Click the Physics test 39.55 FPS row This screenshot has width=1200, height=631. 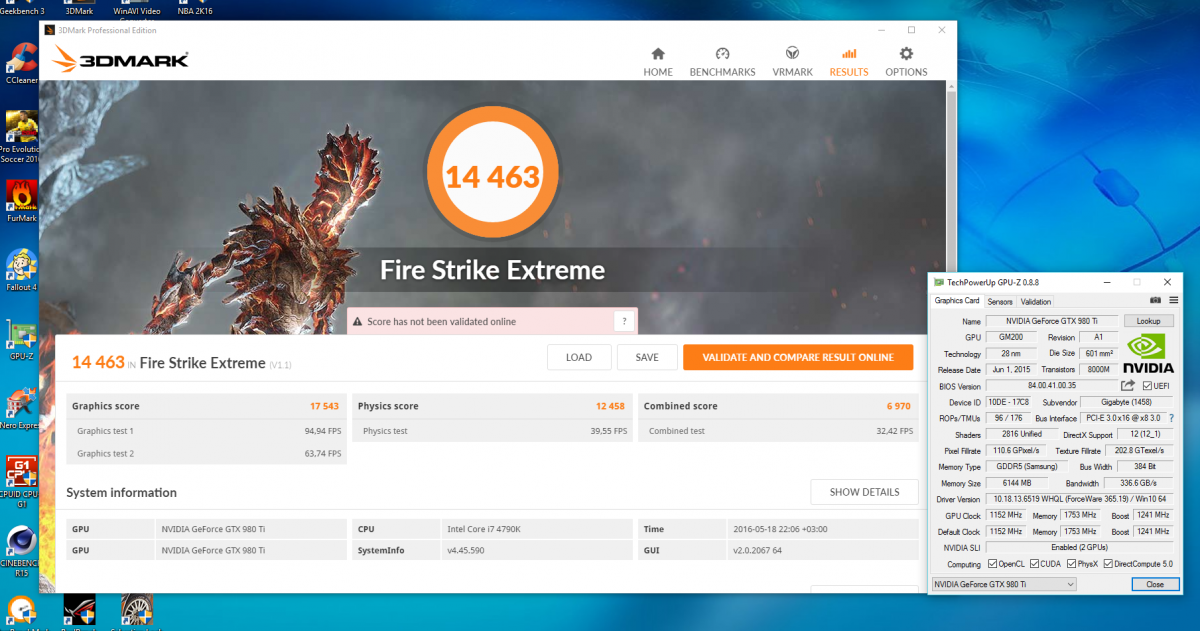(x=494, y=431)
